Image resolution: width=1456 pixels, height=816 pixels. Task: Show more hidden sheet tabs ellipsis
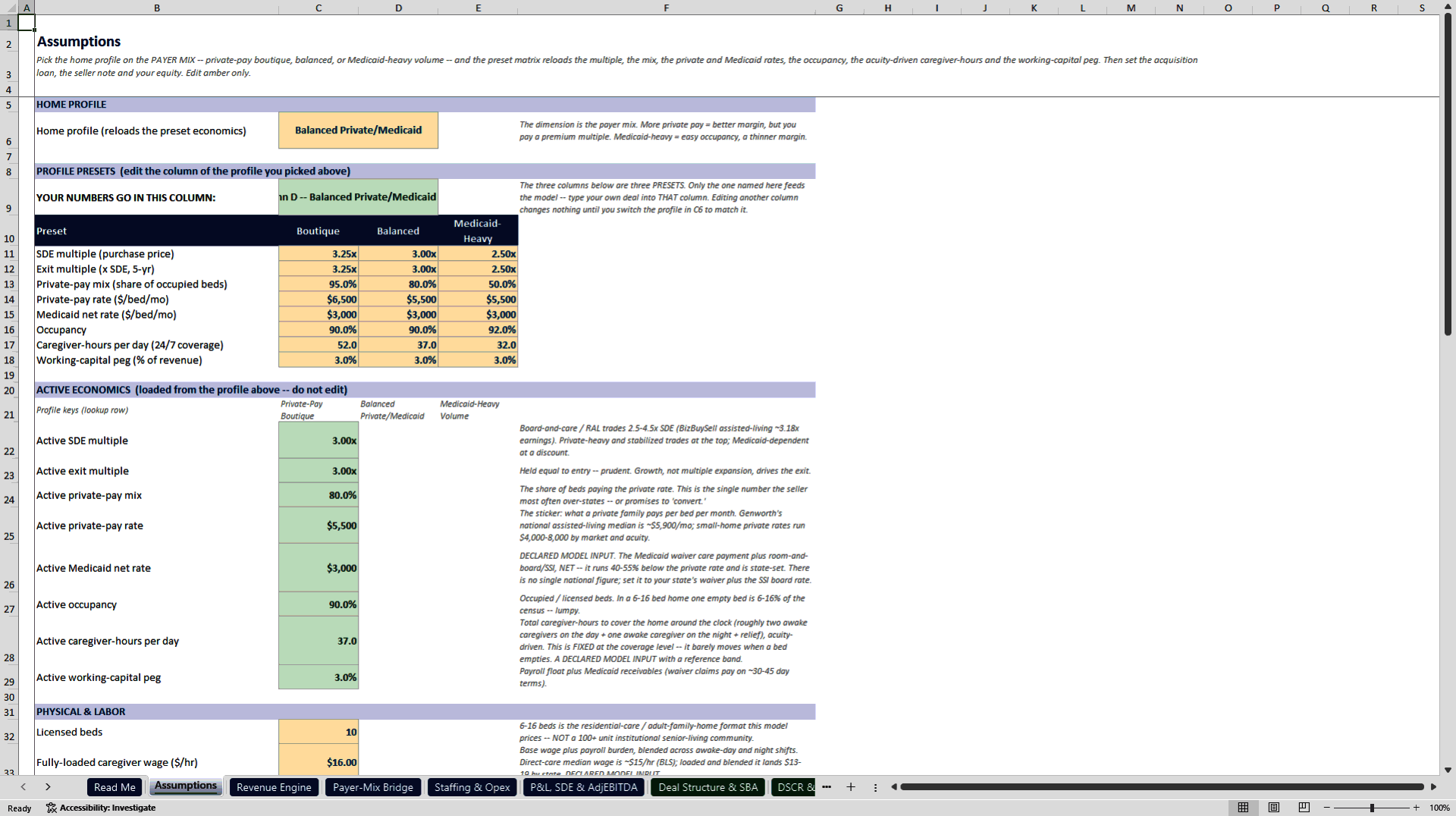[827, 787]
